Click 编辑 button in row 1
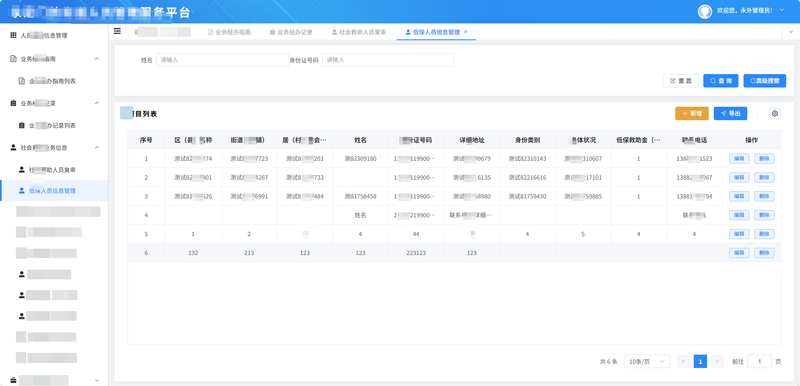 pos(739,159)
